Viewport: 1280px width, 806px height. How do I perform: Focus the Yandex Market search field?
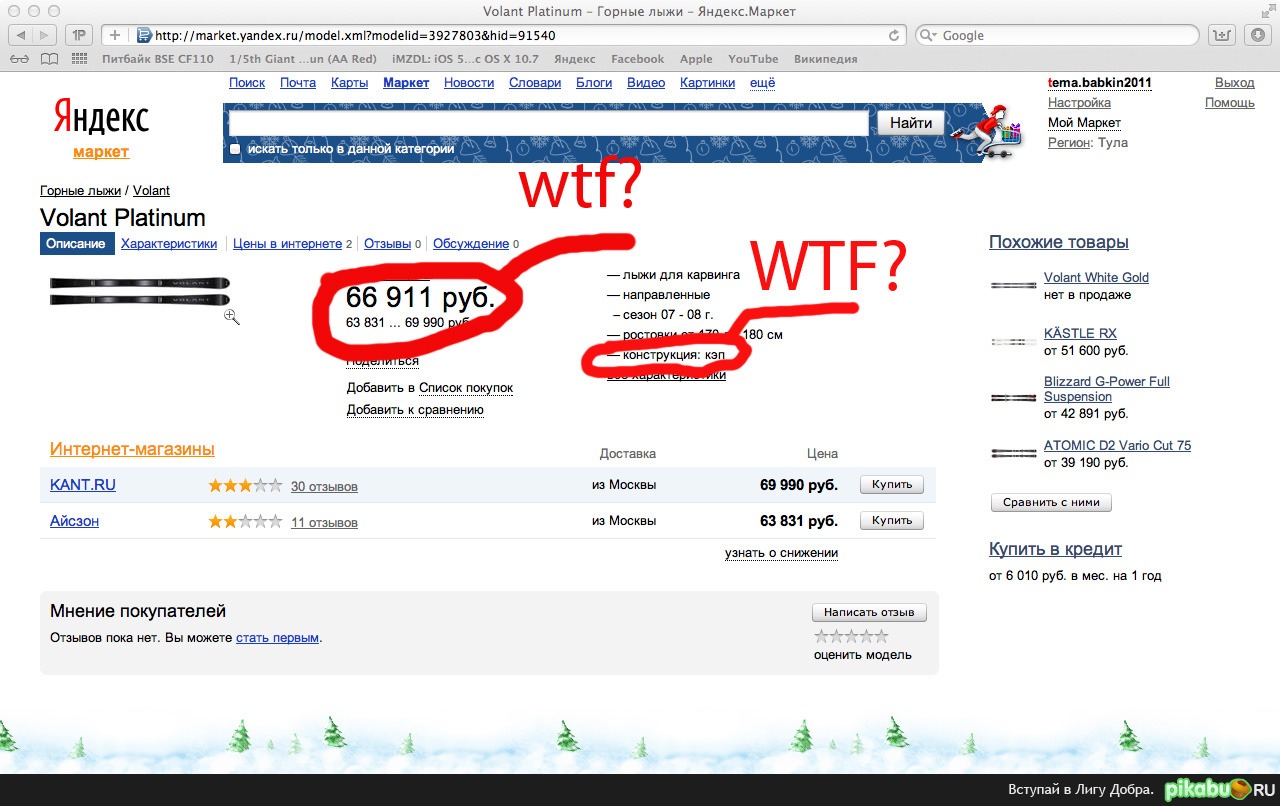pos(548,123)
